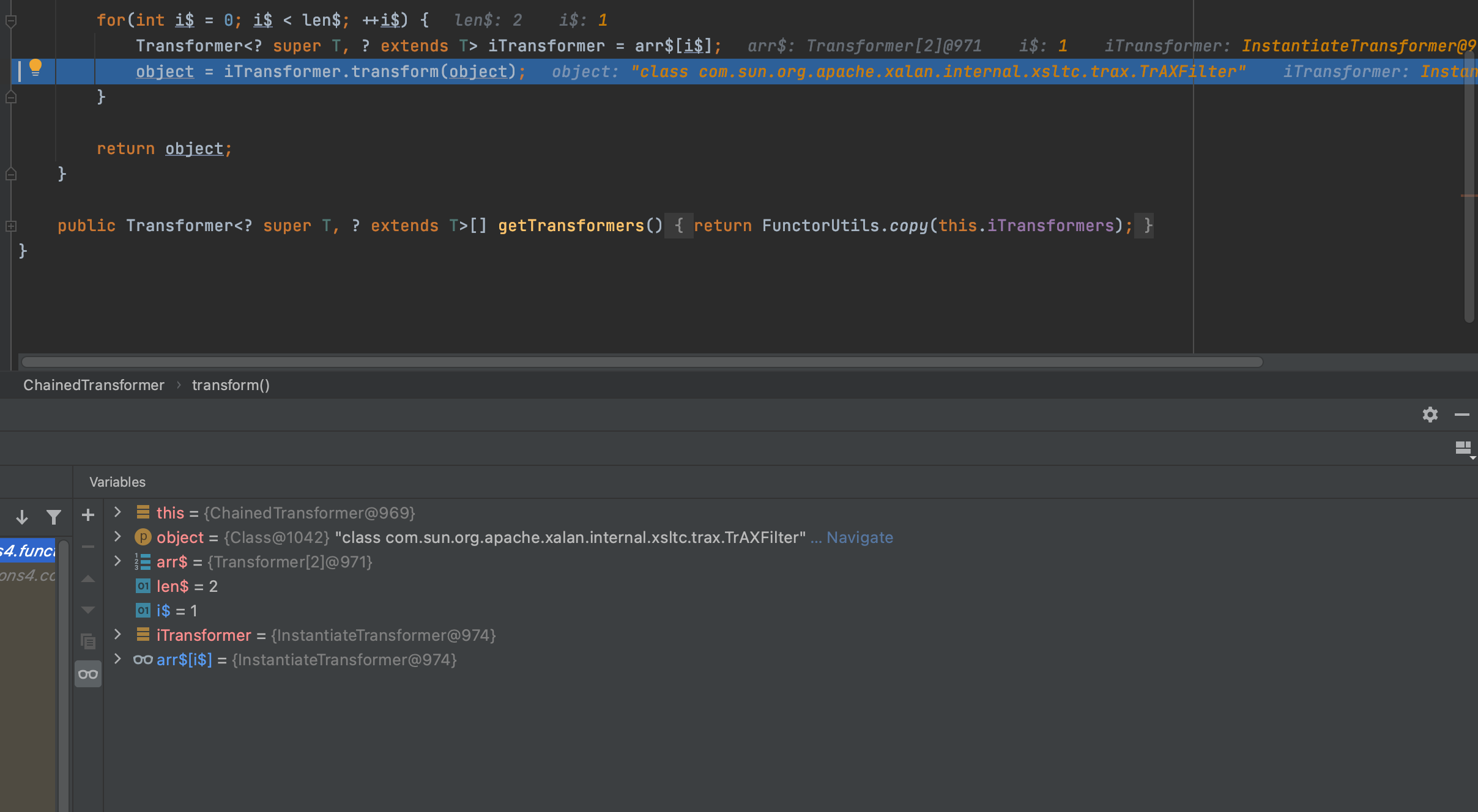Expand the iTransformer InstantiateTransformer node
1478x812 pixels.
coord(117,634)
